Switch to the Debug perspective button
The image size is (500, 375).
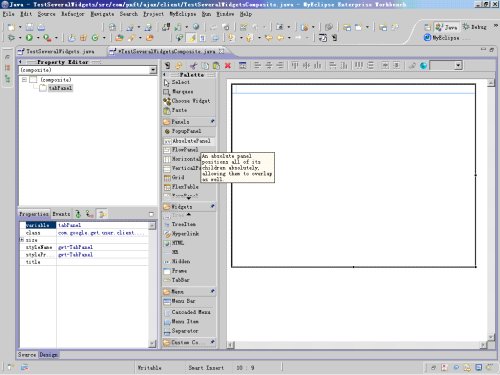[x=475, y=27]
